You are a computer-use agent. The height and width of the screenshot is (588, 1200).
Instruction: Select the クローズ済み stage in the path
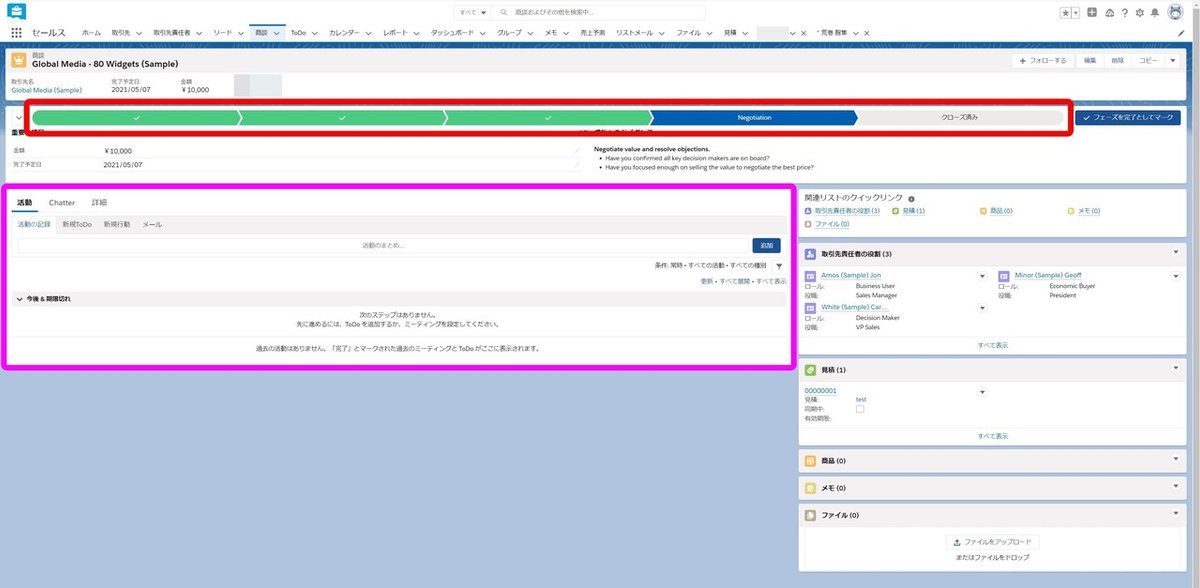click(x=960, y=117)
